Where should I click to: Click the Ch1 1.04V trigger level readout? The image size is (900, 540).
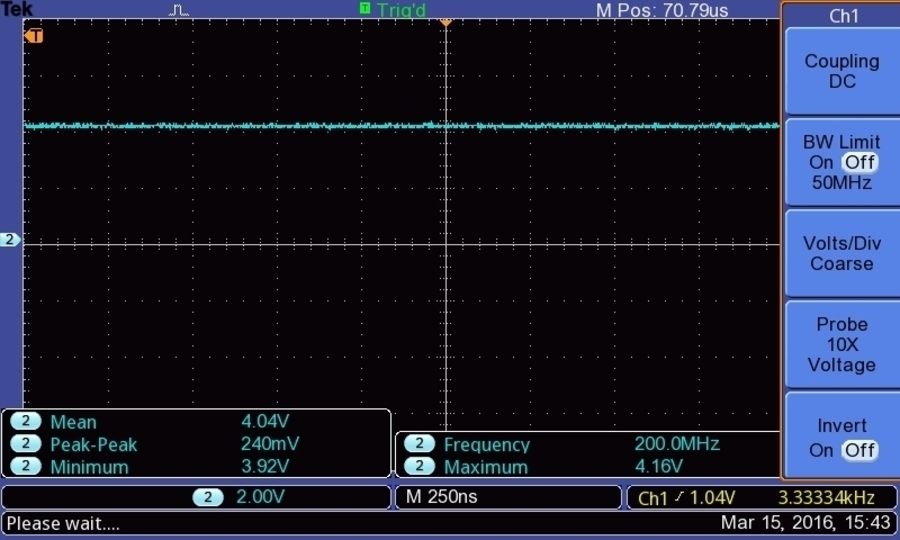(686, 498)
